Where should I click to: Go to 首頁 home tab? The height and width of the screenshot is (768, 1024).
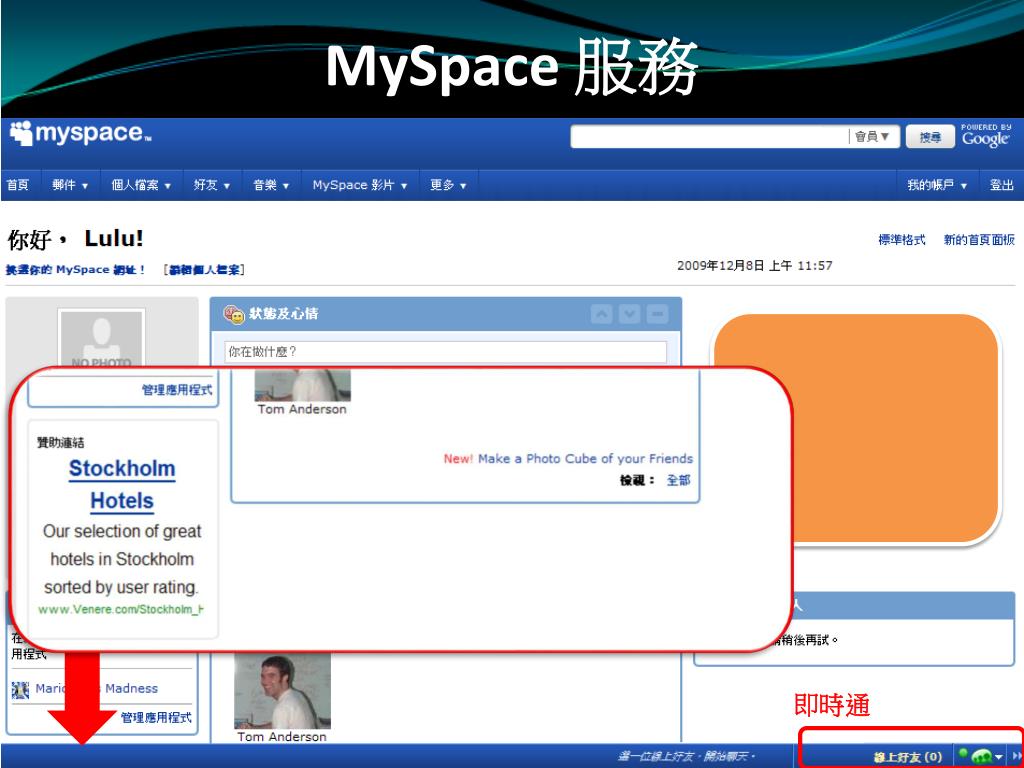pos(18,185)
